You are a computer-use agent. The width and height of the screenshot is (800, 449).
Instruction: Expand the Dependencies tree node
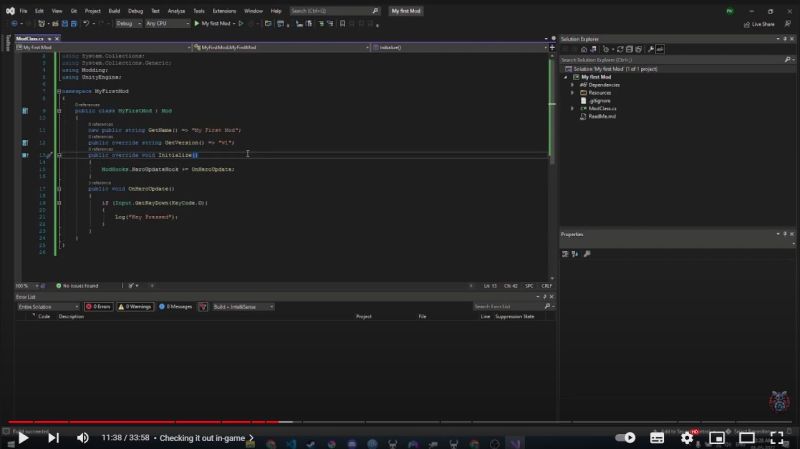pyautogui.click(x=572, y=85)
